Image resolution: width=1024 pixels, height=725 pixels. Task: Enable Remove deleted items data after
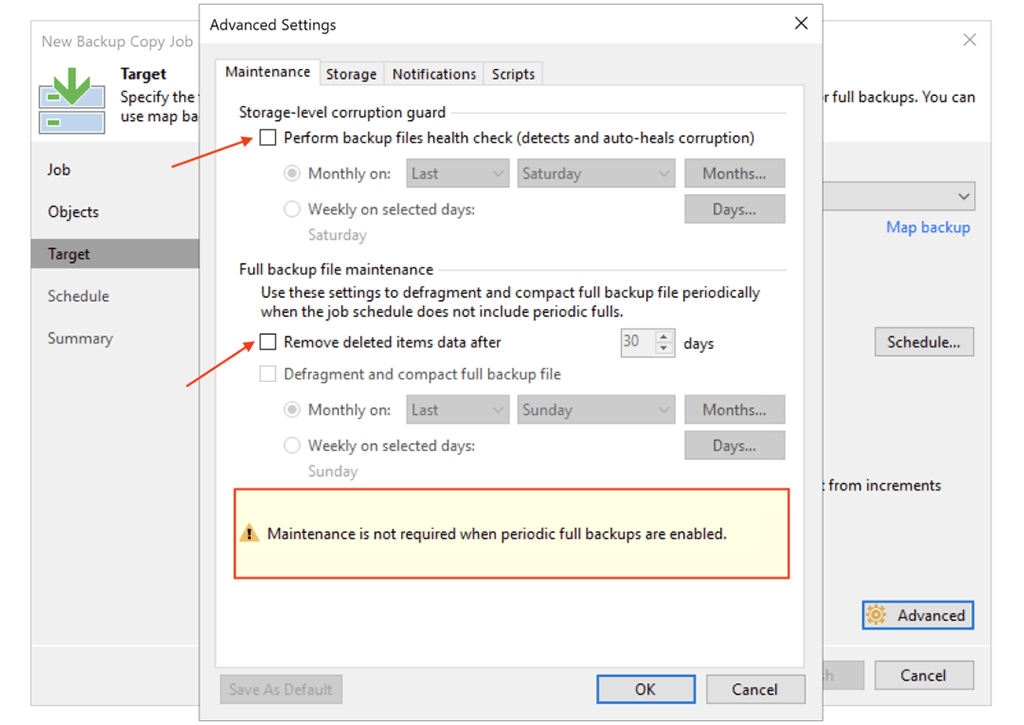click(x=268, y=342)
